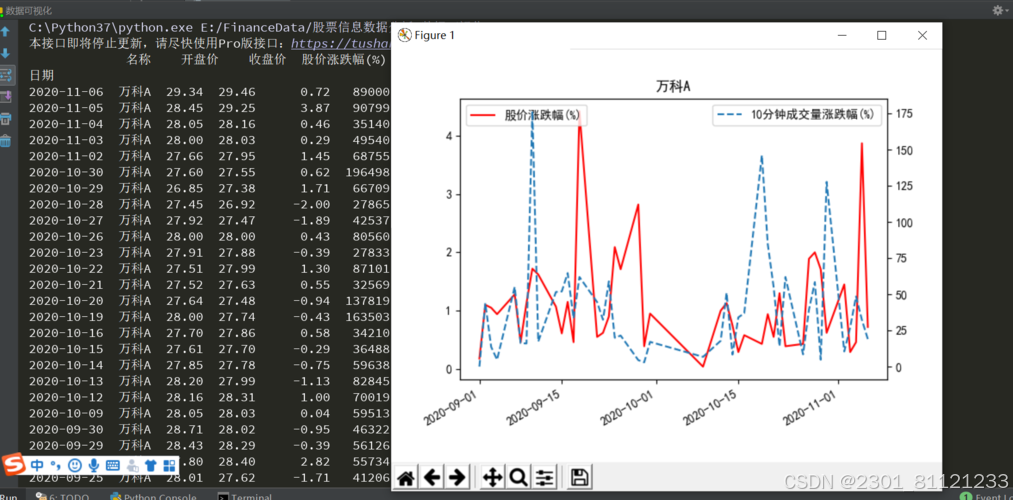1013x500 pixels.
Task: Open the Sogou soft keyboard
Action: tap(112, 464)
